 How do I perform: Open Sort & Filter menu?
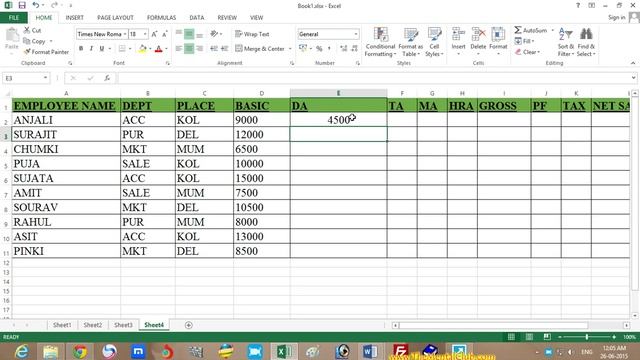tap(566, 42)
